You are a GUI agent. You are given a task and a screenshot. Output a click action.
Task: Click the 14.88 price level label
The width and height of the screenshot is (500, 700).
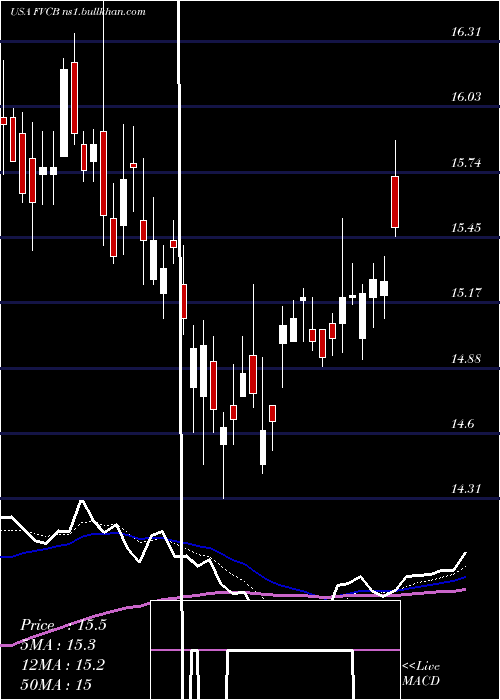[x=466, y=358]
